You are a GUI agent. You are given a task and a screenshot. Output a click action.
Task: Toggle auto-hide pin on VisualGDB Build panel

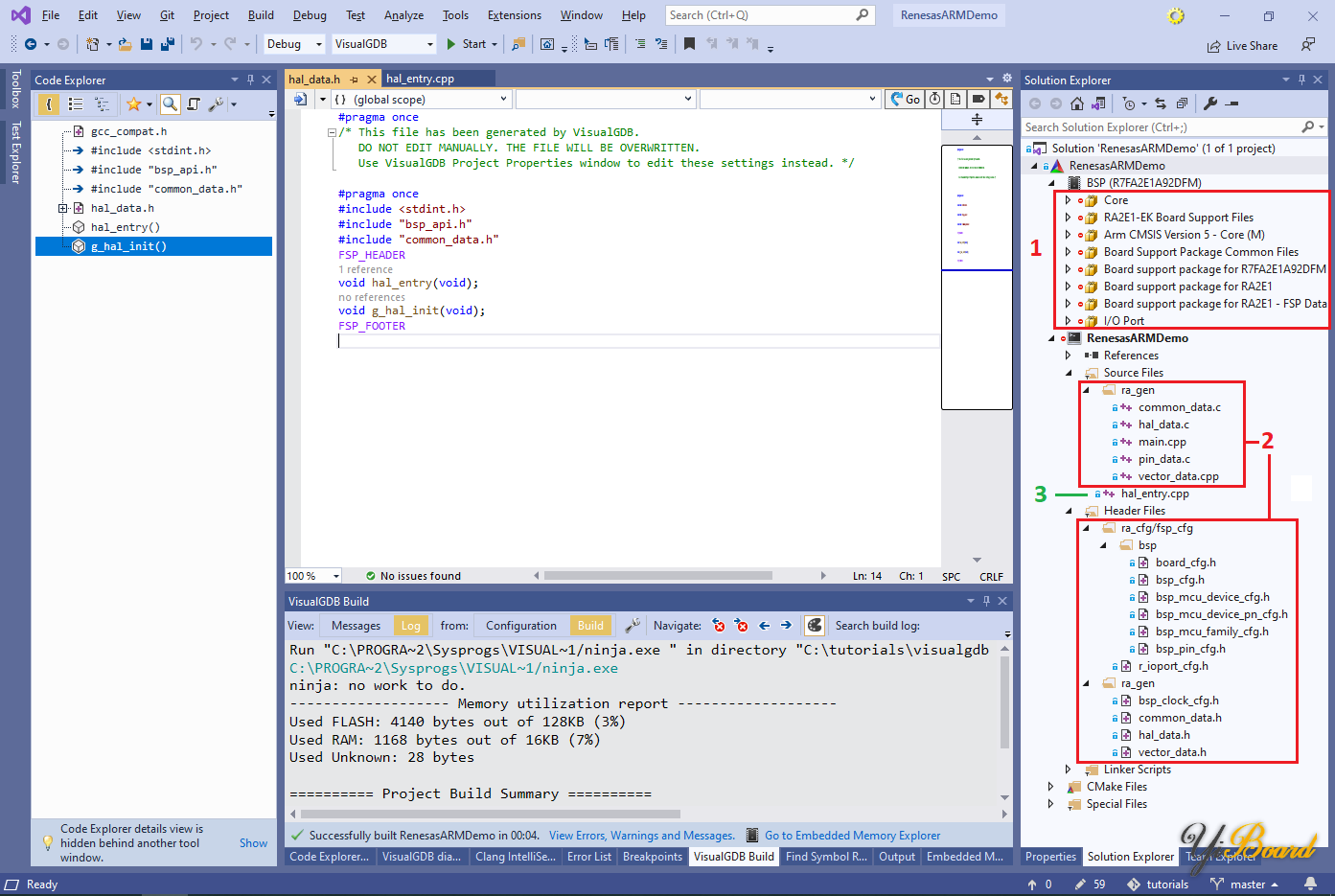[x=986, y=601]
